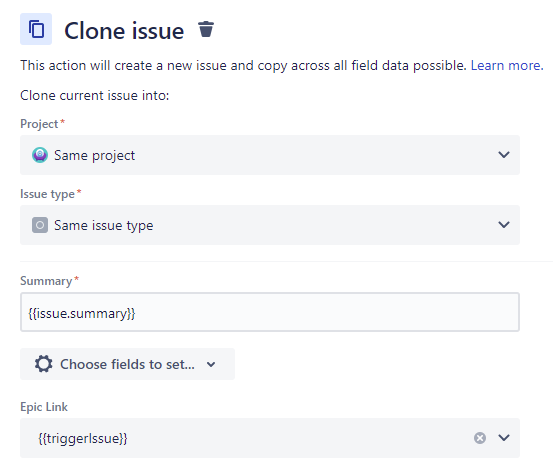Click the gear icon in Choose fields

click(44, 364)
